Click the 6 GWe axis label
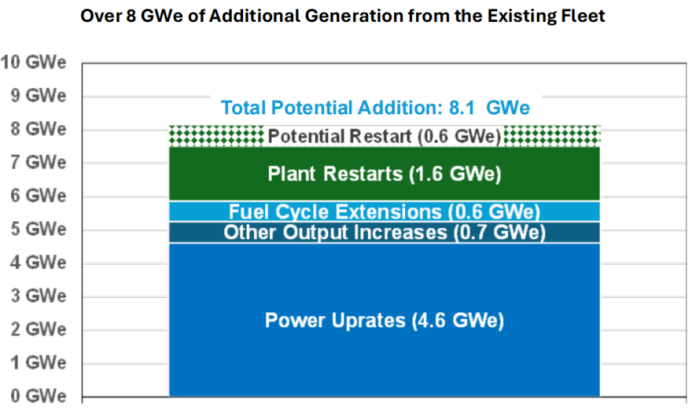The image size is (692, 409). pyautogui.click(x=38, y=196)
